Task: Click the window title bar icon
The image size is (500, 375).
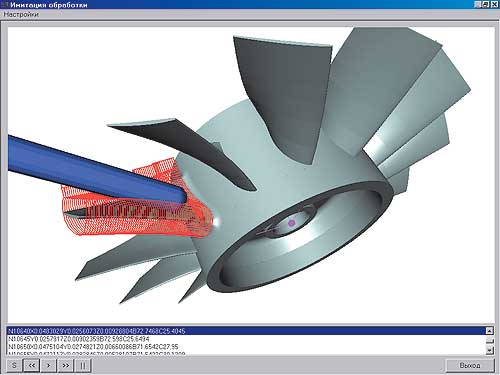Action: 5,5
